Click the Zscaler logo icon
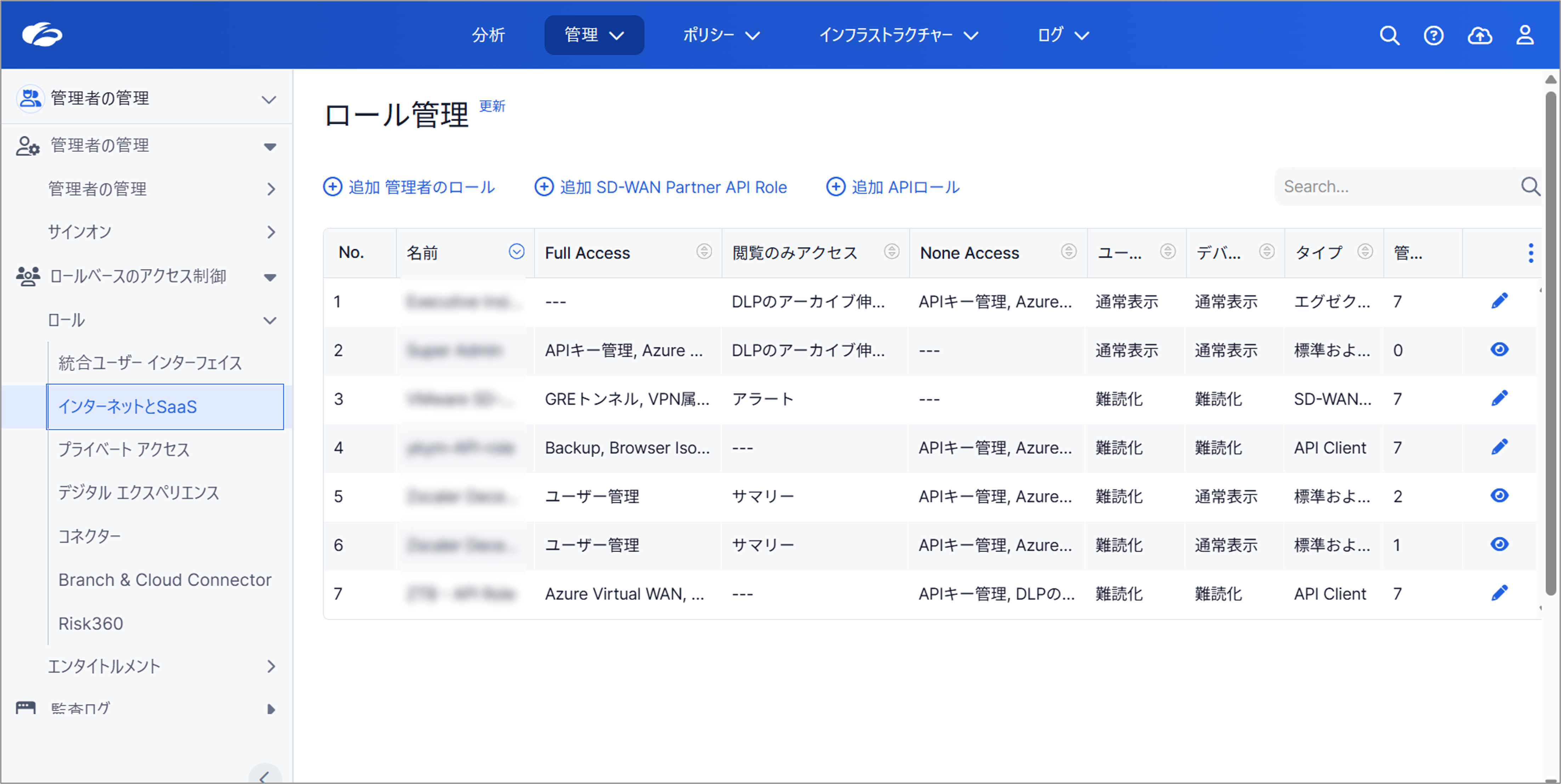Screen dimensions: 1561x784 click(42, 35)
